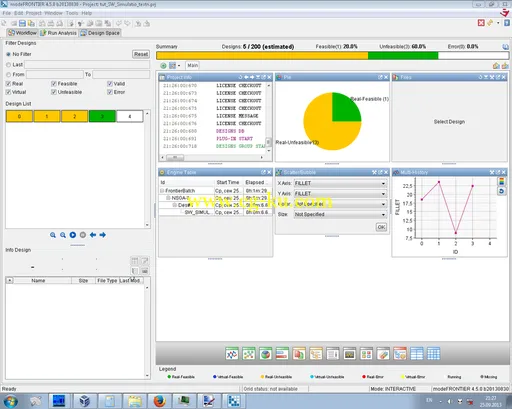512x409 pixels.
Task: Open the history chart gadget icon
Action: point(232,354)
